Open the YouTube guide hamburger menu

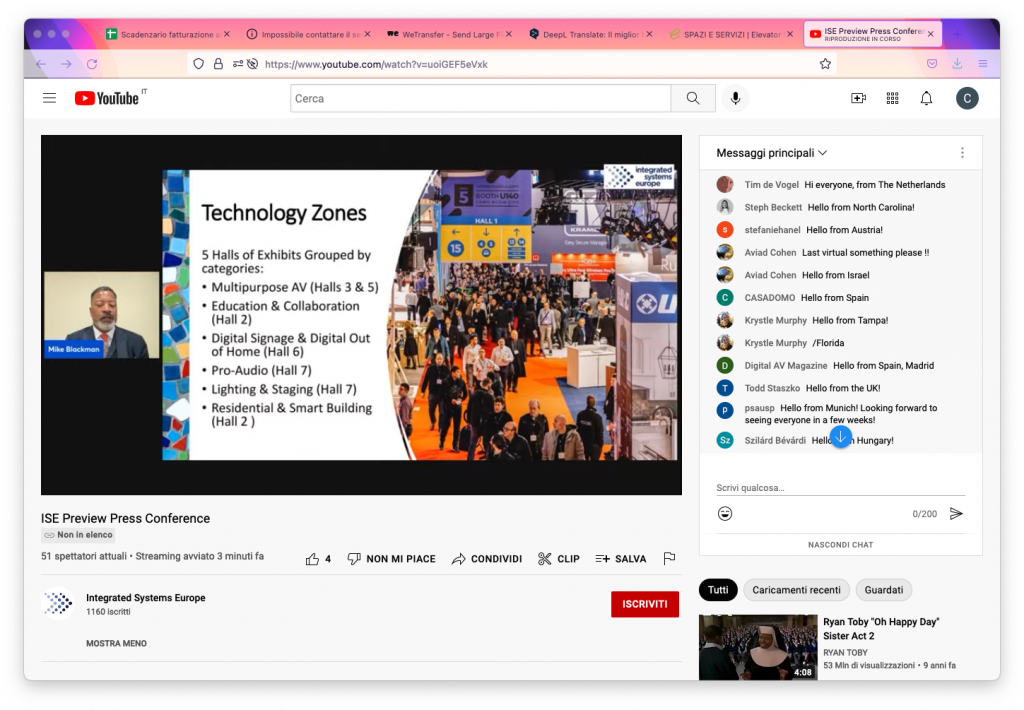(50, 98)
